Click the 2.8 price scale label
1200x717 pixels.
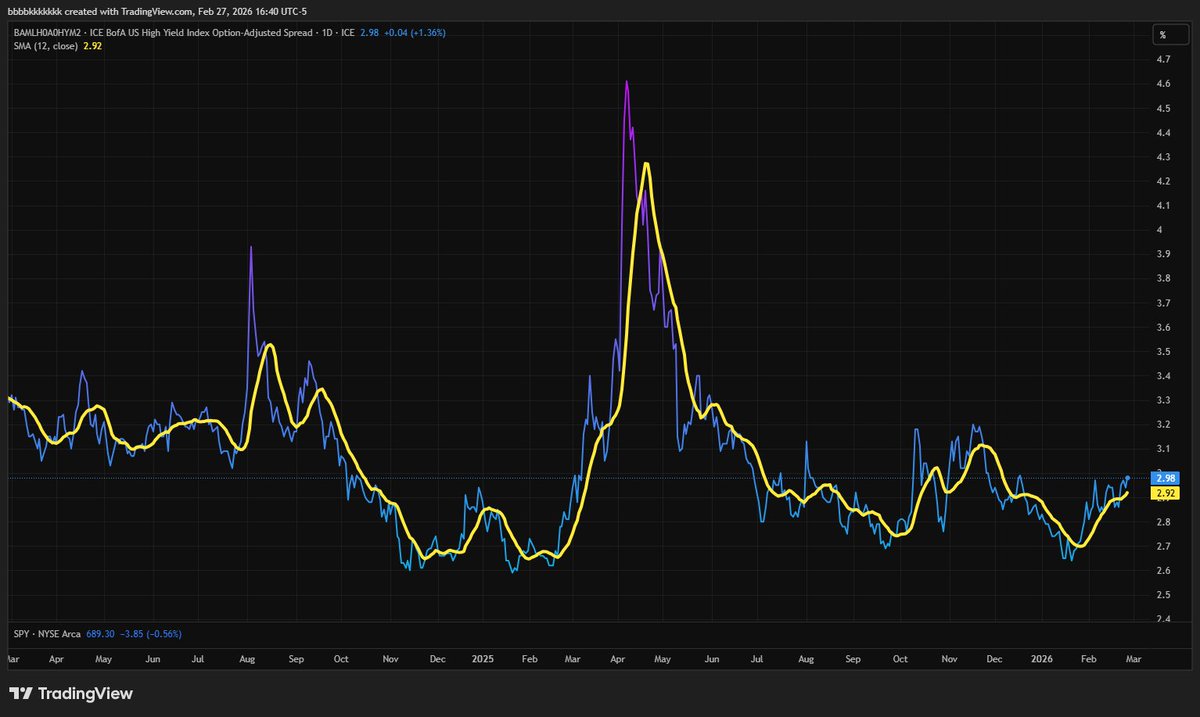1163,523
